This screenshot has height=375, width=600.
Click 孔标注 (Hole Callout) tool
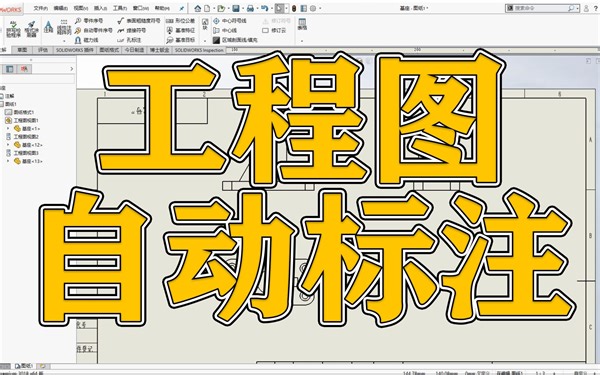click(129, 40)
